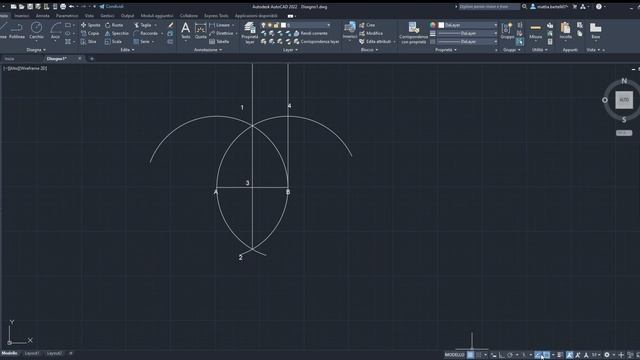
Task: Click Corrispondenza con proprietà icon
Action: [413, 33]
